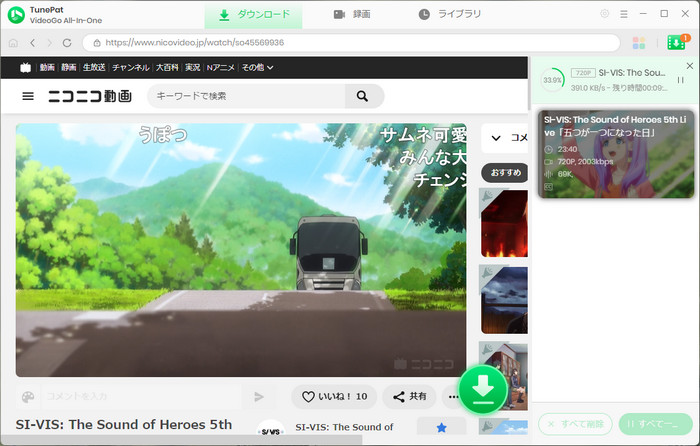
Task: Click the コメントを入力 comment field
Action: coord(142,396)
